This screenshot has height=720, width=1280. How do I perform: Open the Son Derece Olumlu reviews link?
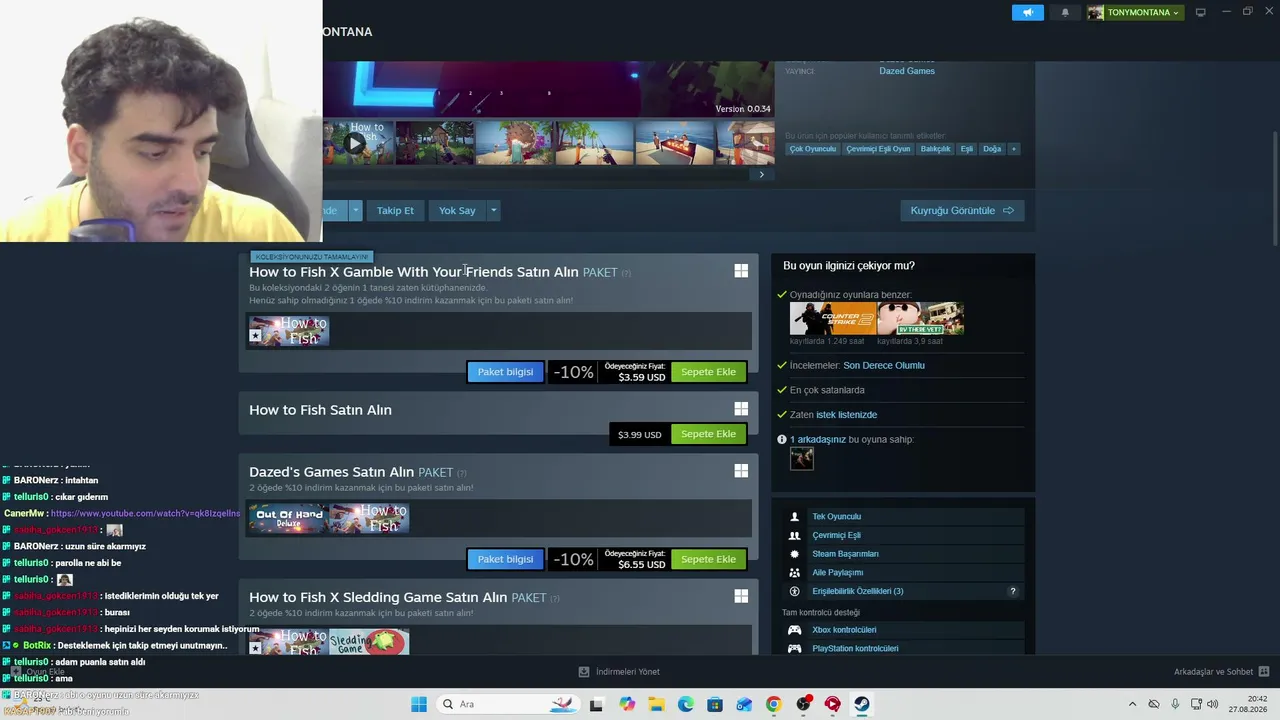click(x=884, y=365)
